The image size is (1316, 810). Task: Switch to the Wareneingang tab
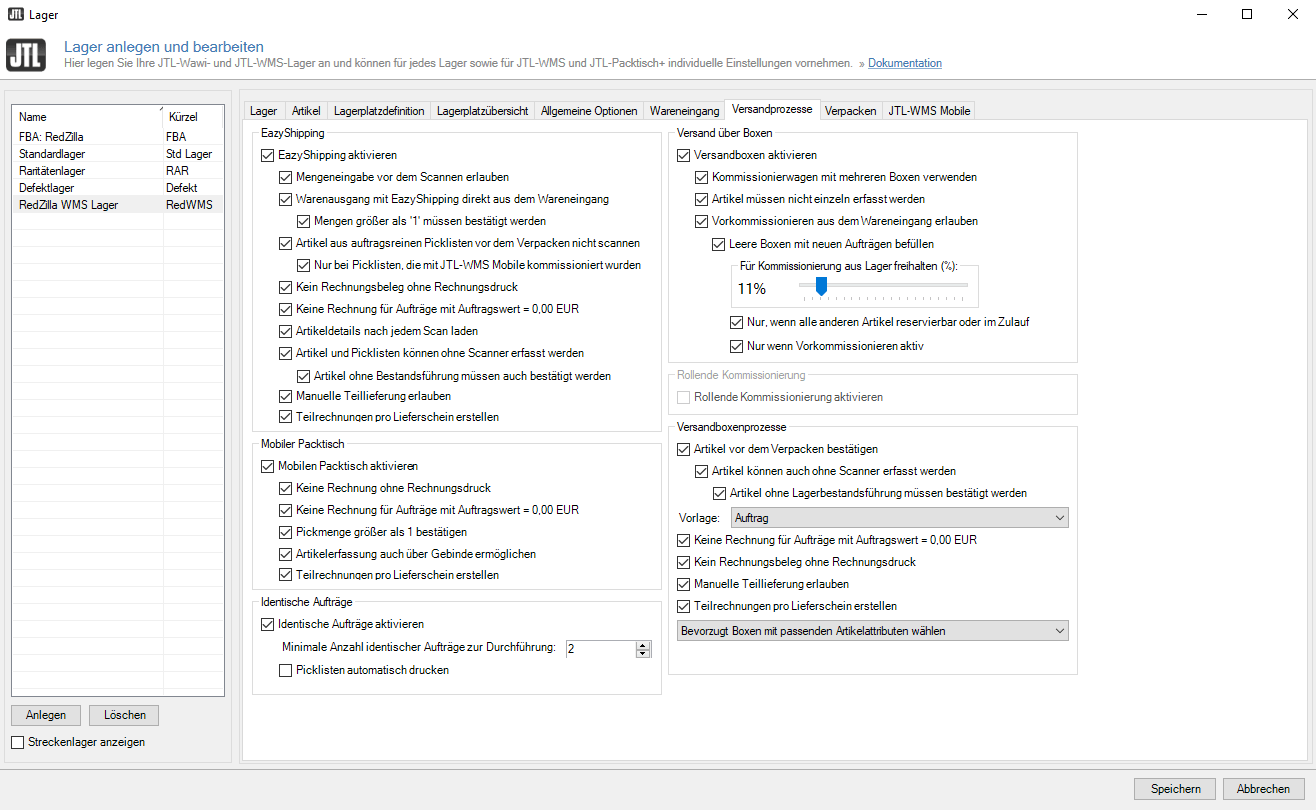click(684, 111)
